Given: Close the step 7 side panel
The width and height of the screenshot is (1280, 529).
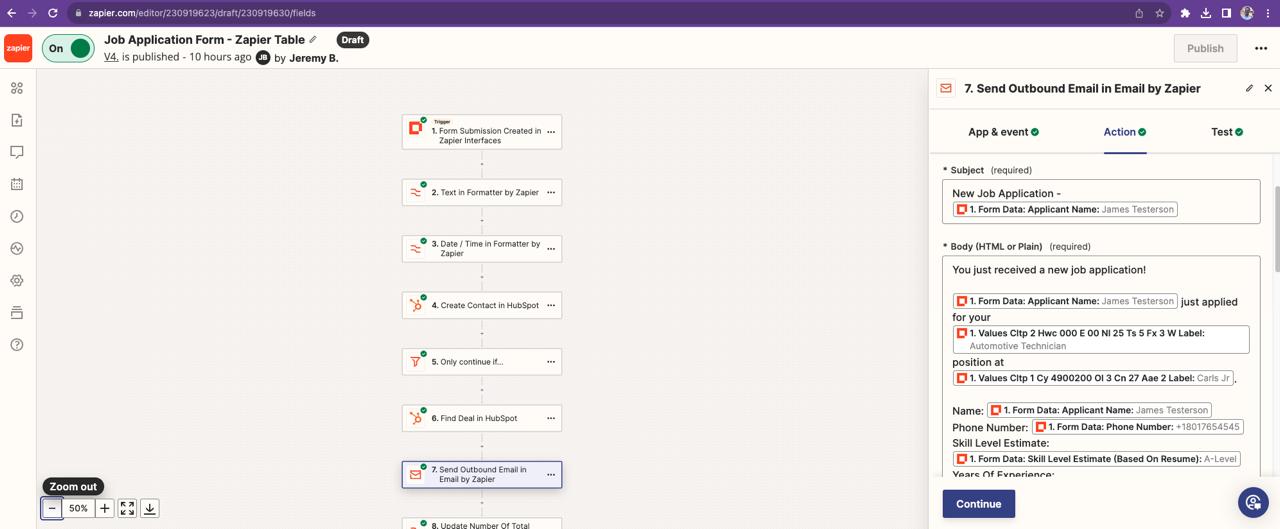Looking at the screenshot, I should pos(1268,88).
